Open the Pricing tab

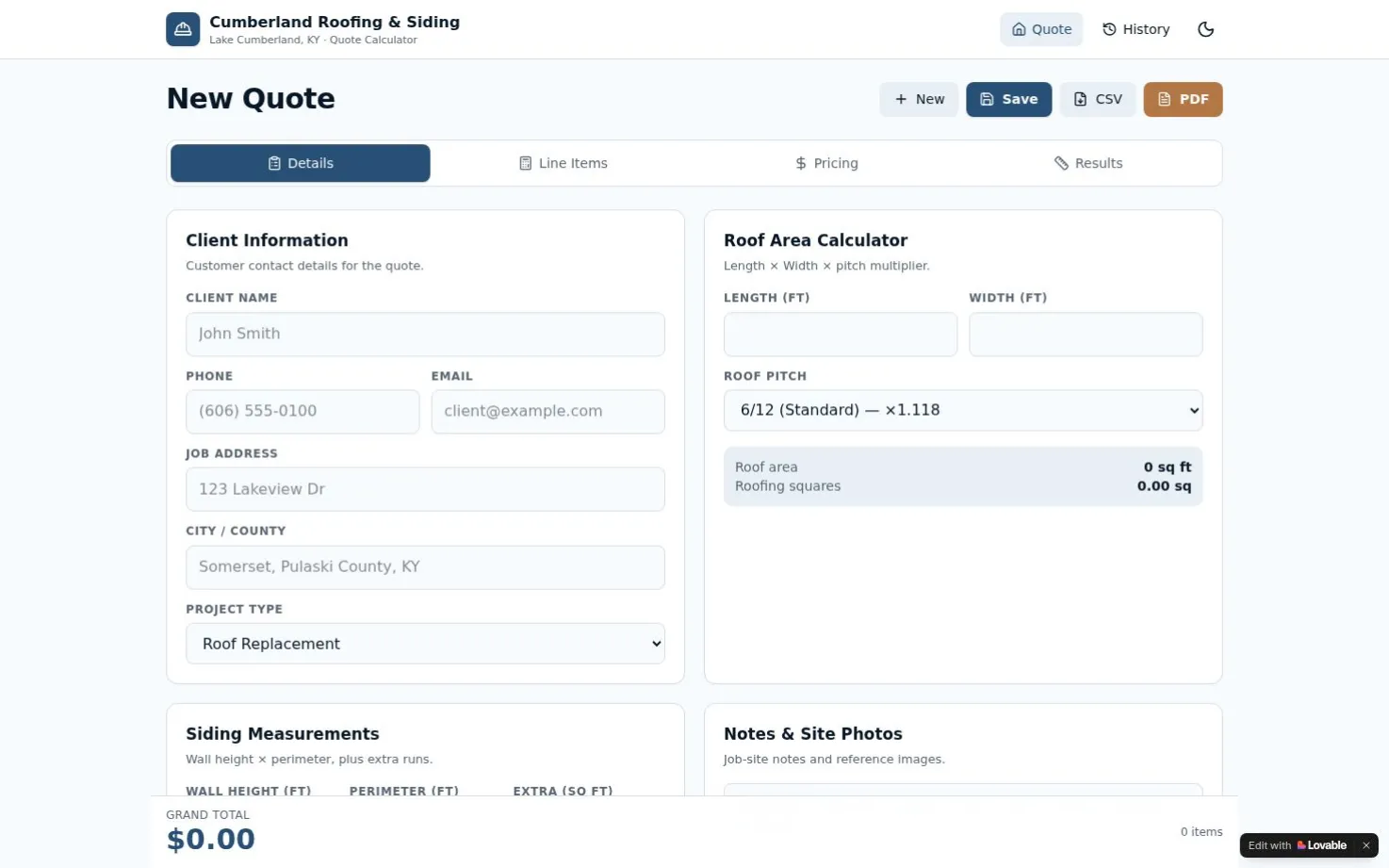click(826, 163)
